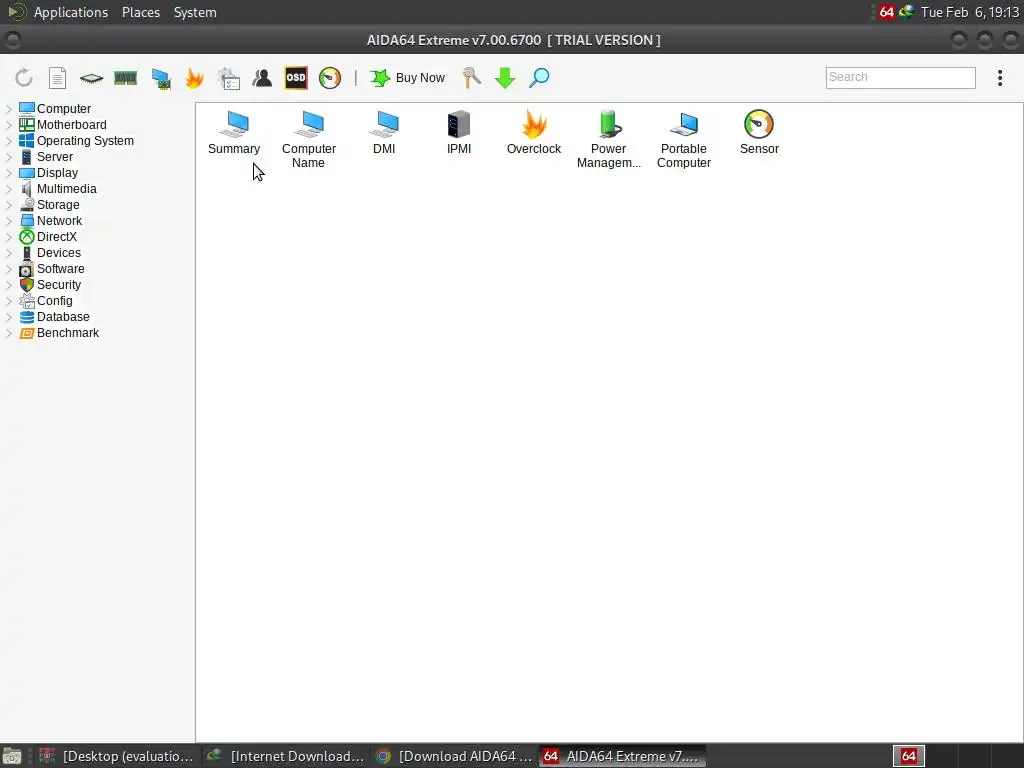Select Computer in the tree
The width and height of the screenshot is (1024, 768).
[x=63, y=108]
